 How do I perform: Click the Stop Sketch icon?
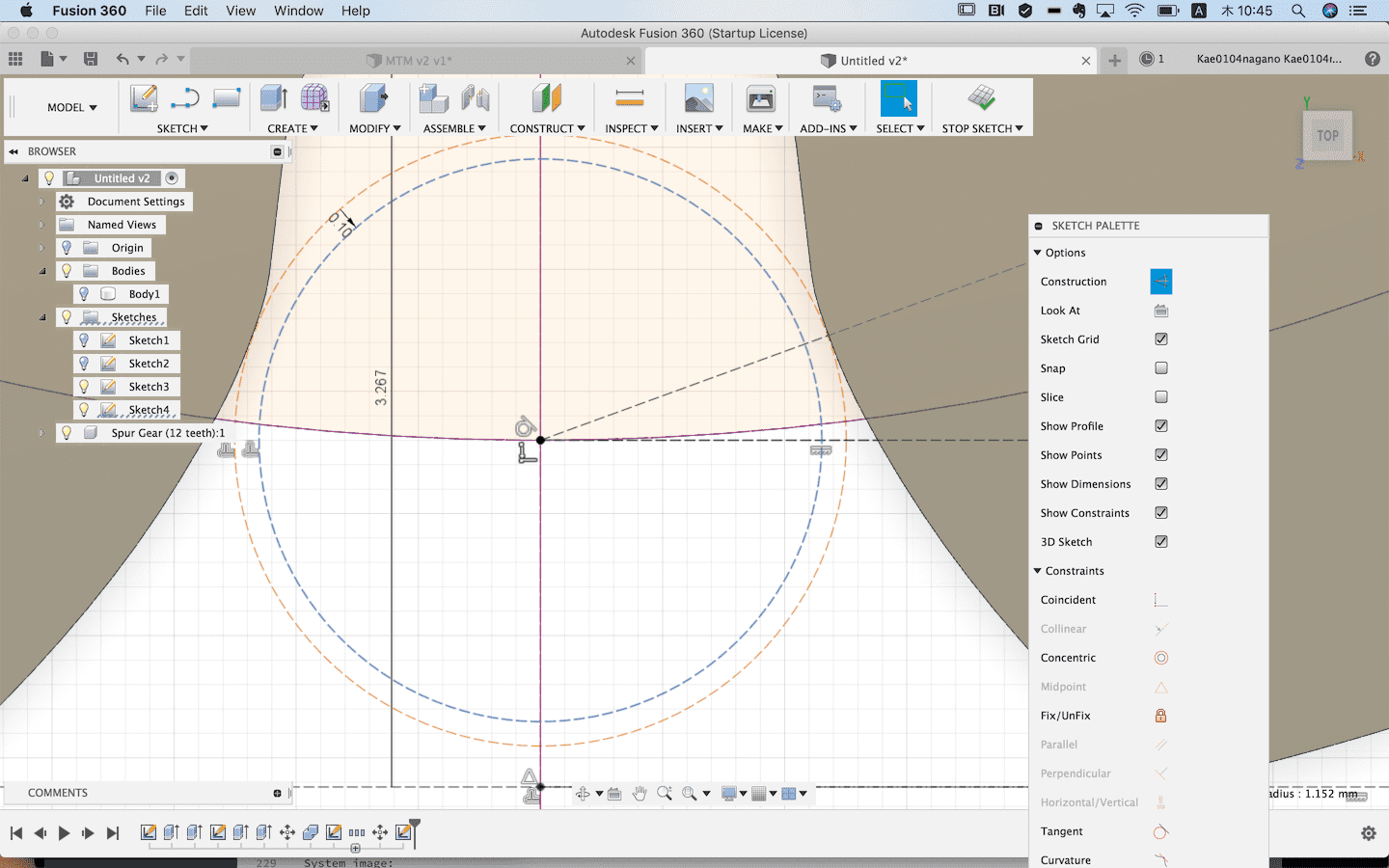pyautogui.click(x=981, y=98)
